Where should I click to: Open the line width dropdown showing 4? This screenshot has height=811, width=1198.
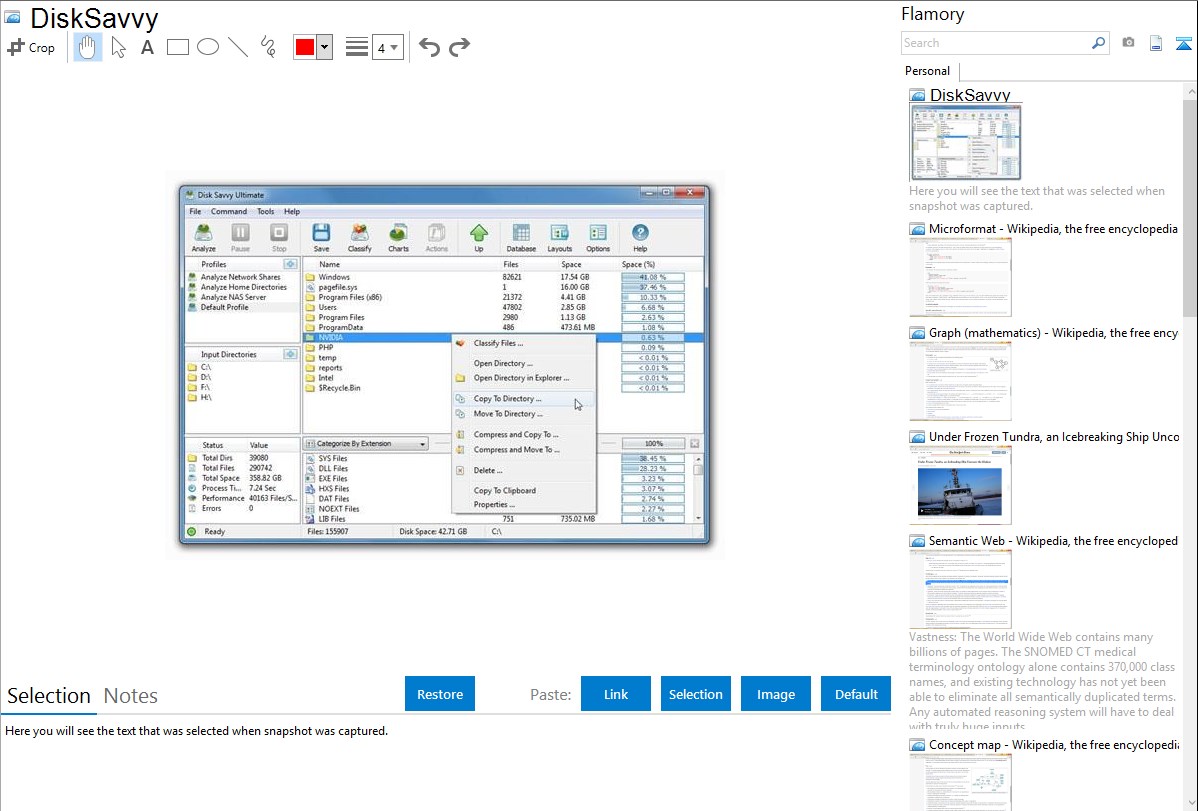click(x=387, y=47)
